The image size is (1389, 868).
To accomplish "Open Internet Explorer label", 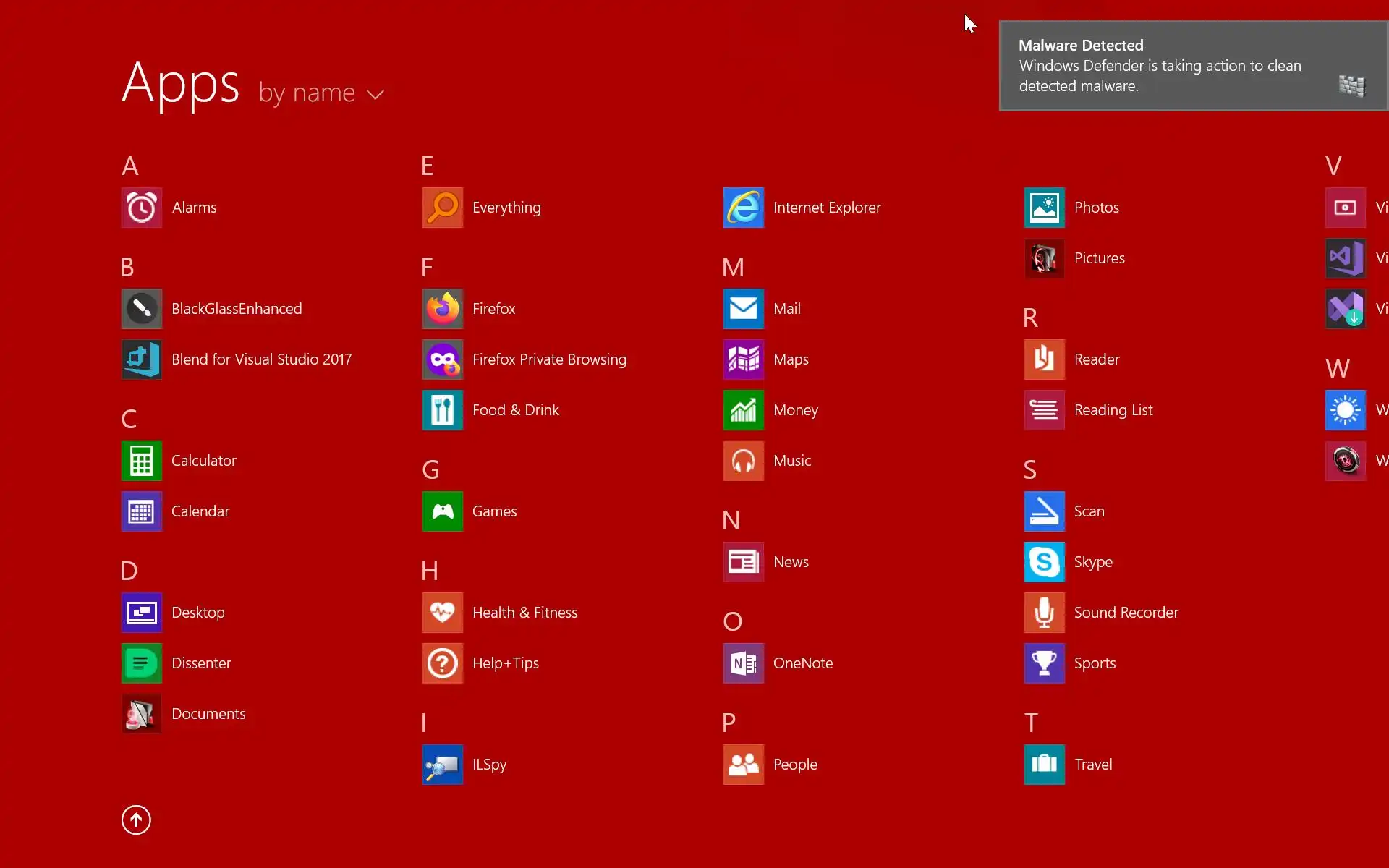I will (826, 208).
